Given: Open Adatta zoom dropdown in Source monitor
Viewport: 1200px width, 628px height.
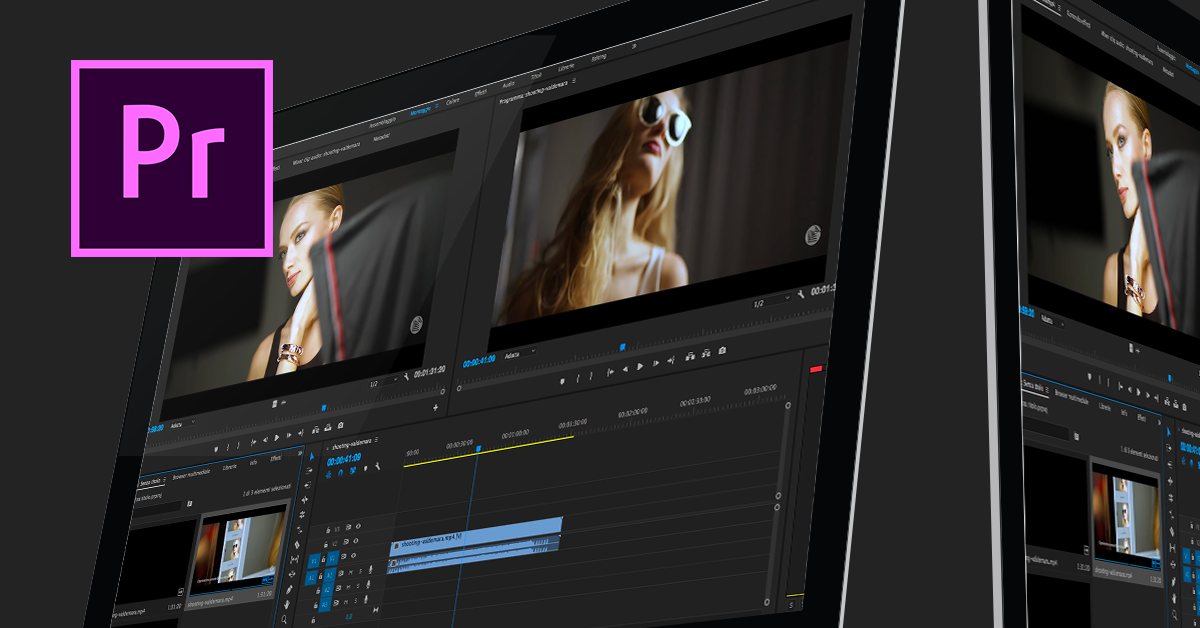Looking at the screenshot, I should (183, 424).
